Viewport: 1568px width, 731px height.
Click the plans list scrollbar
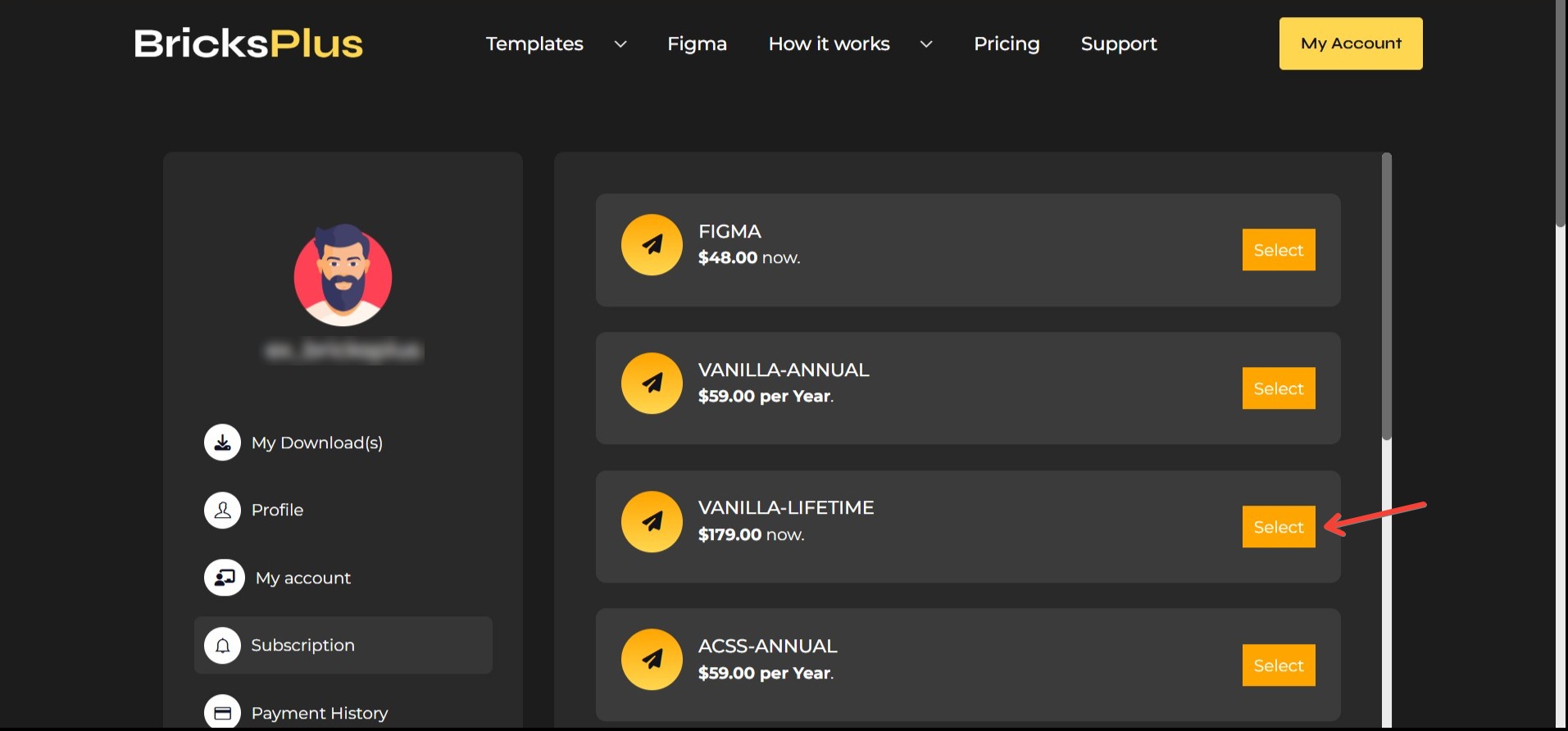coord(1387,297)
